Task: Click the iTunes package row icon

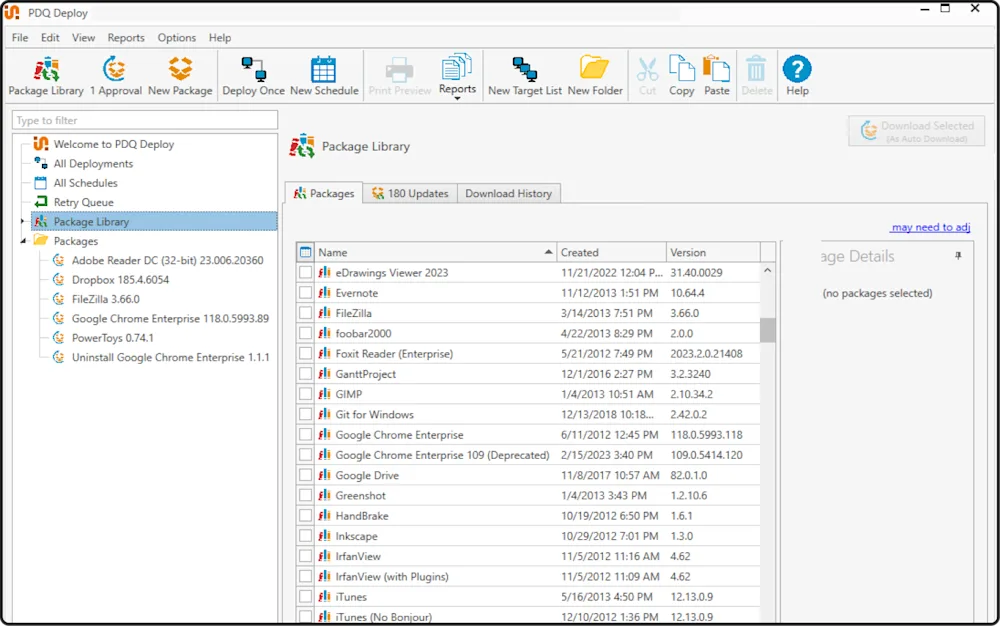Action: 325,597
